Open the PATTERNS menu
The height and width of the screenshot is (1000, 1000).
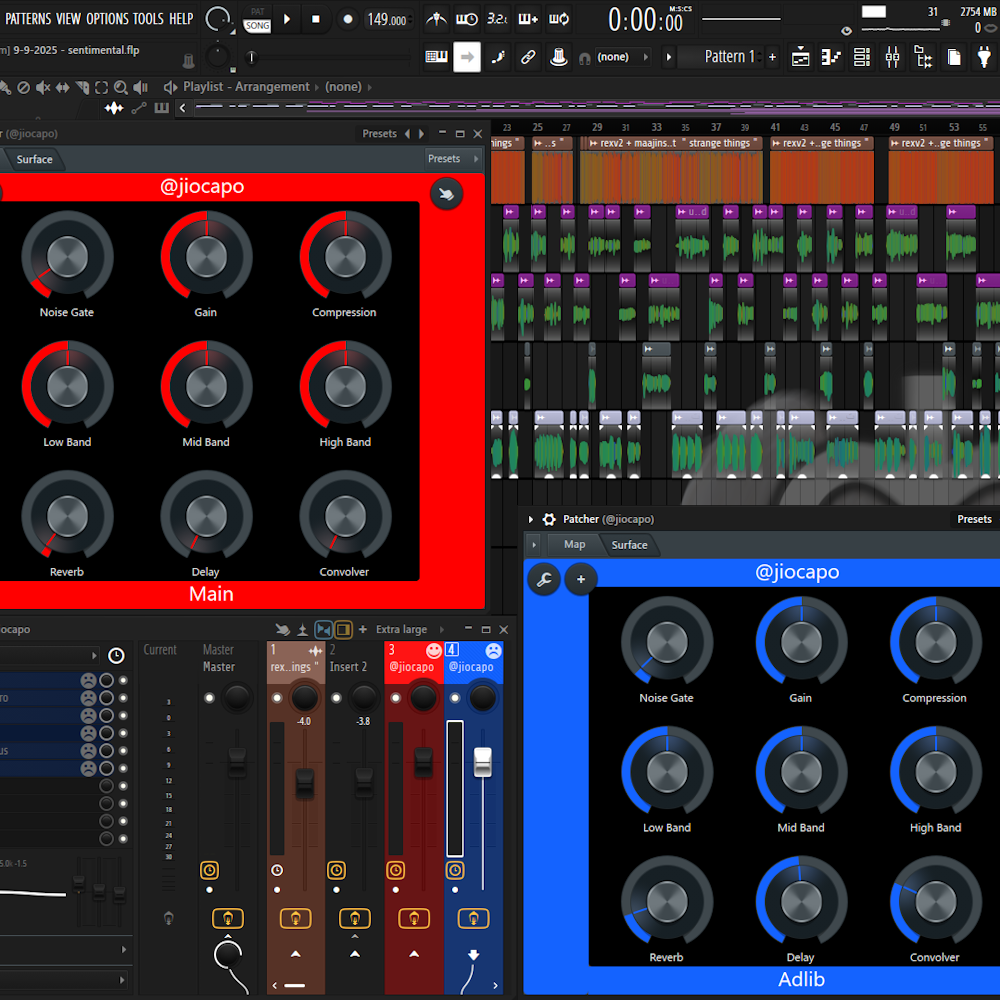coord(28,19)
